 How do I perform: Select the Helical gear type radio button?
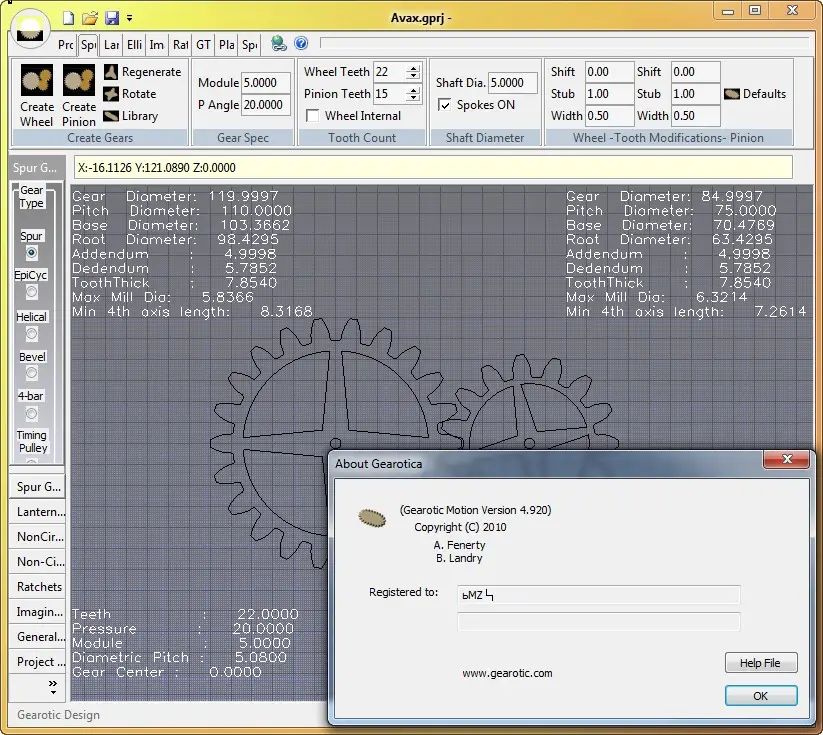tap(31, 333)
